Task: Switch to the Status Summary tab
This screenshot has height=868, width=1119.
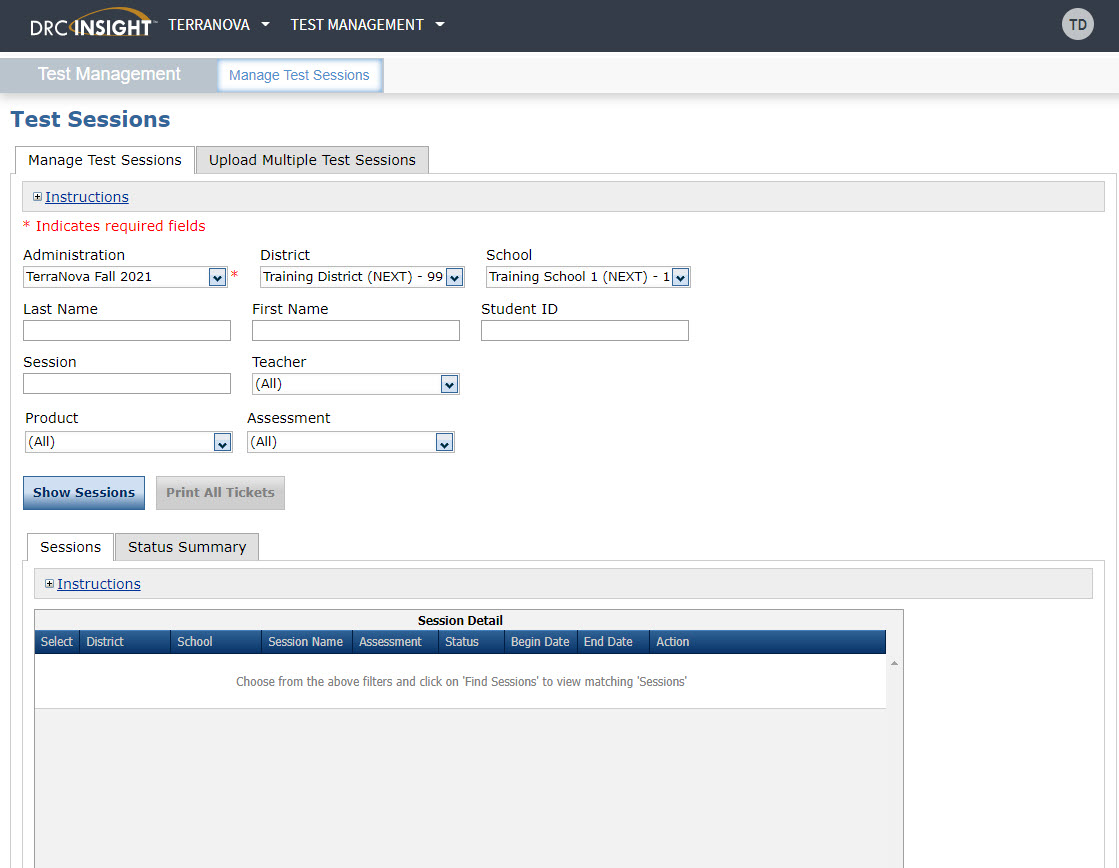Action: [x=186, y=547]
